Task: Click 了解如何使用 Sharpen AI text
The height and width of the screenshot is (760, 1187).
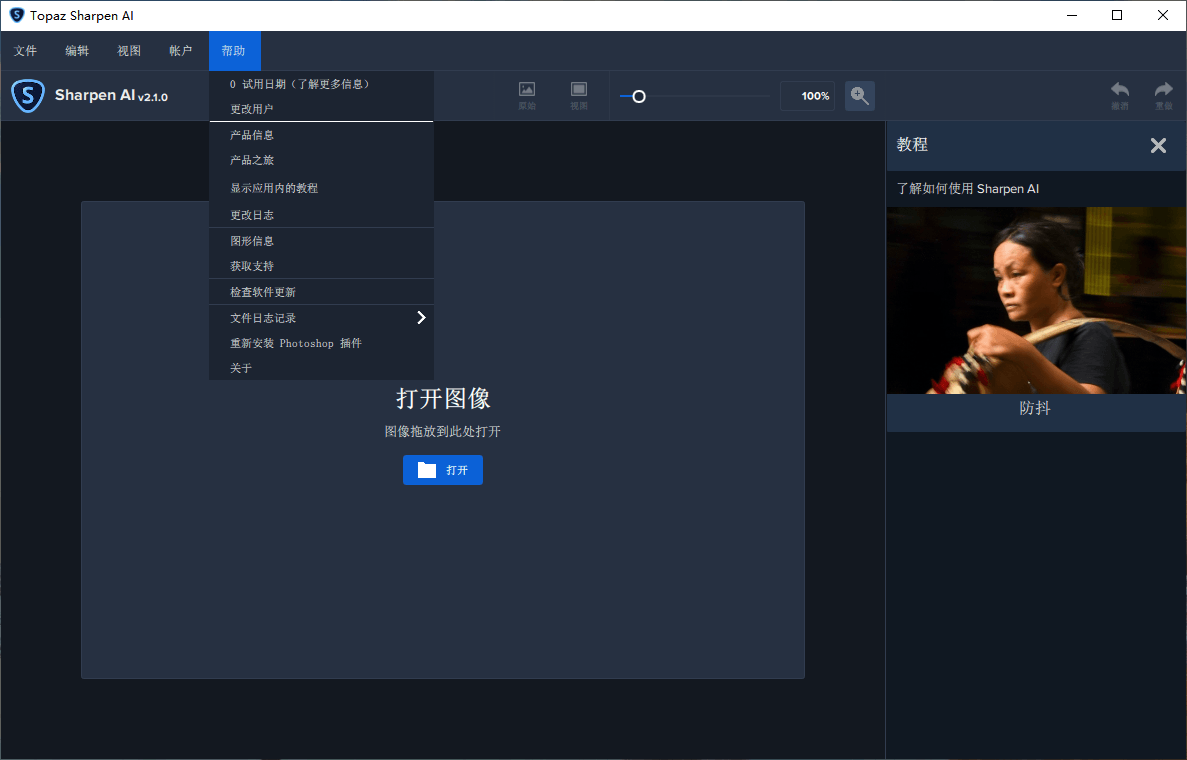Action: (968, 188)
